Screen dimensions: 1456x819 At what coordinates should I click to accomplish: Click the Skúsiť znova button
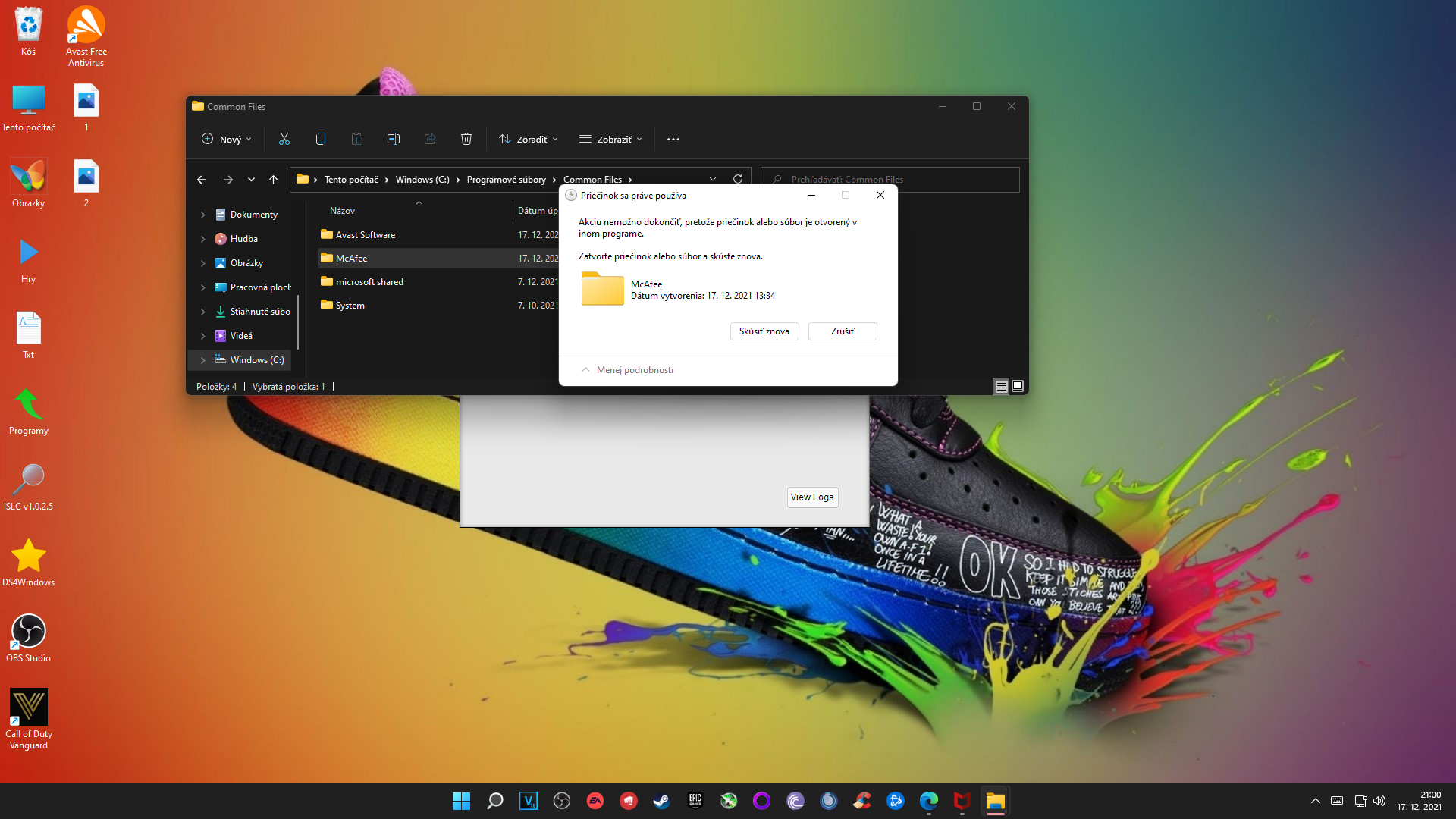coord(764,331)
